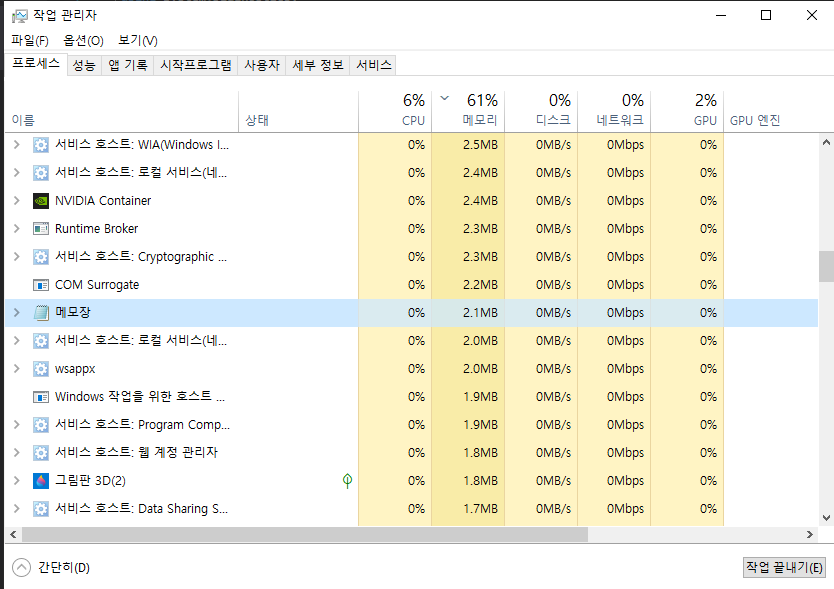Sort by the GPU 엔진 column header

[771, 111]
